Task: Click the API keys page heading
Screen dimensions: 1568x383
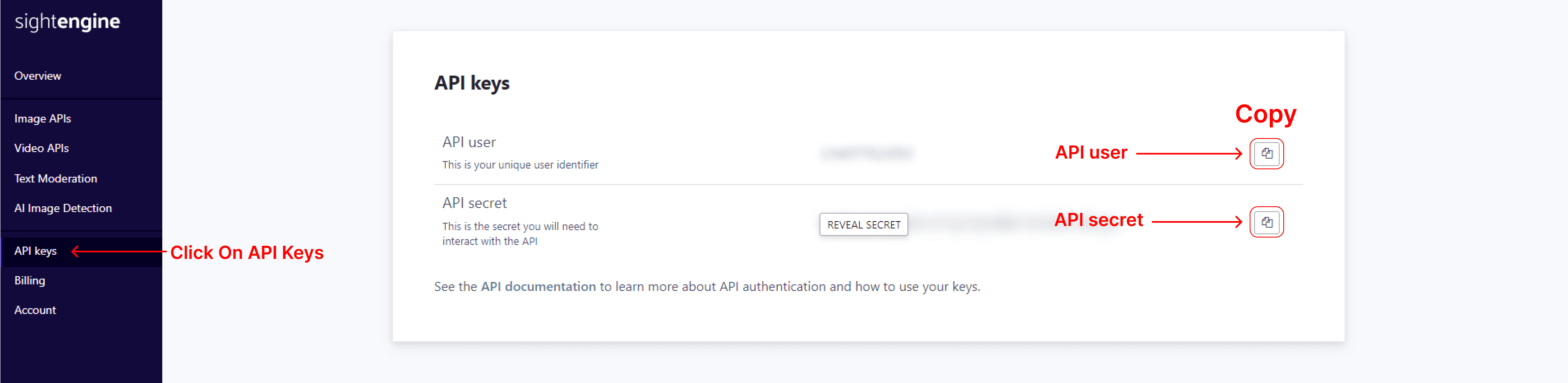Action: (x=472, y=83)
